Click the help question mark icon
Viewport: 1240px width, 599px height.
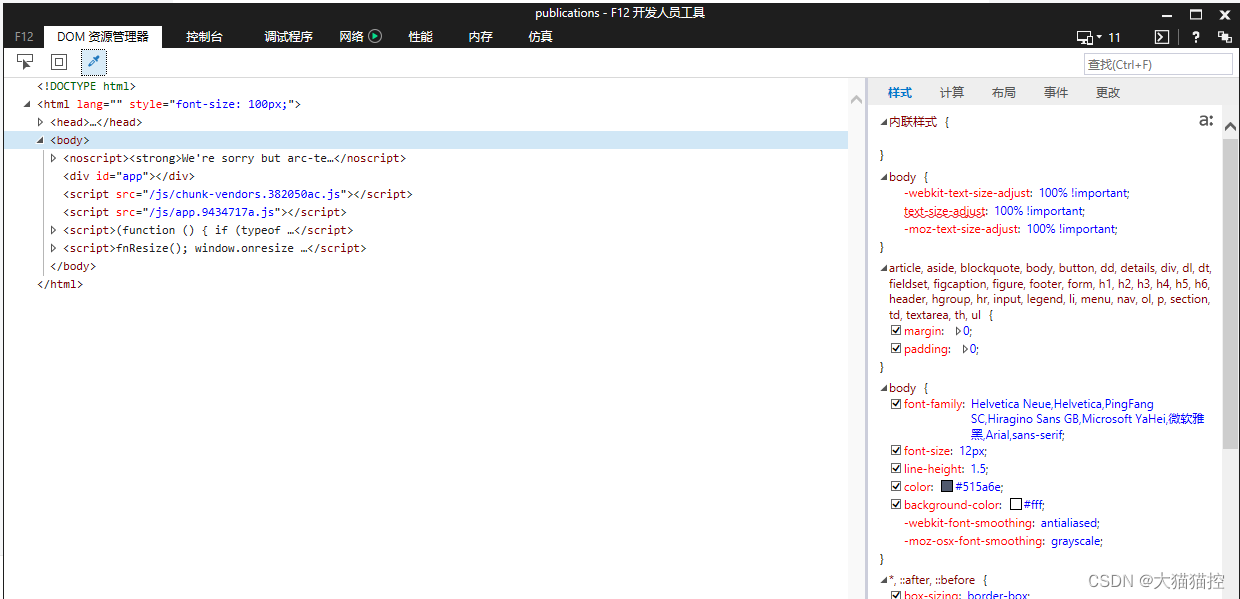tap(1195, 37)
